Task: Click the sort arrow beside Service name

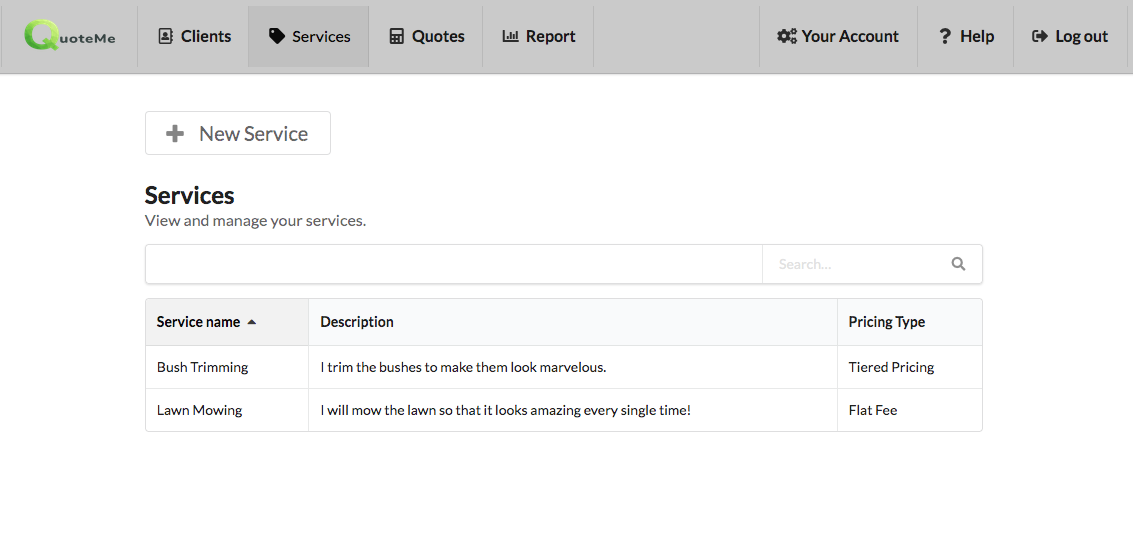Action: coord(251,322)
